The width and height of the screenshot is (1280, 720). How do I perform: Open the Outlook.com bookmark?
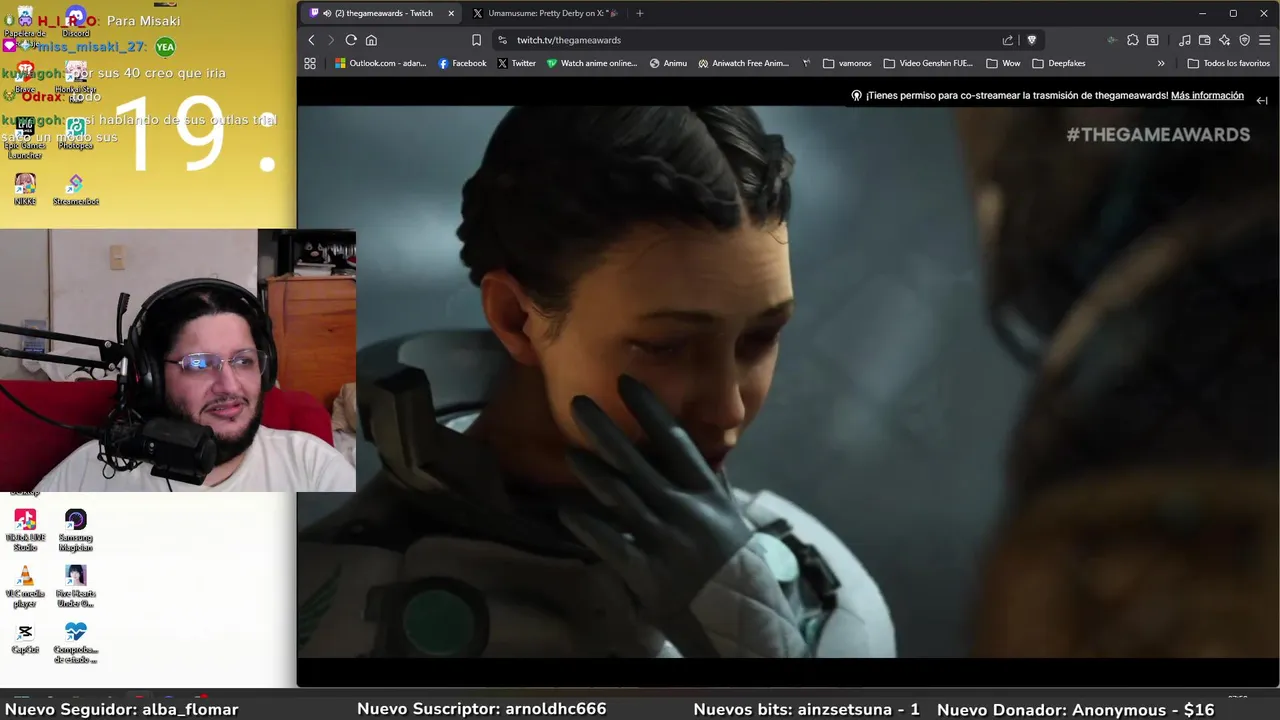[x=381, y=63]
